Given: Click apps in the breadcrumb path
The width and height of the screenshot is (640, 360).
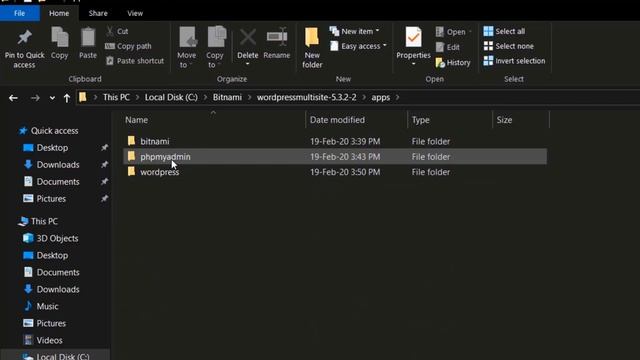Looking at the screenshot, I should [x=380, y=97].
